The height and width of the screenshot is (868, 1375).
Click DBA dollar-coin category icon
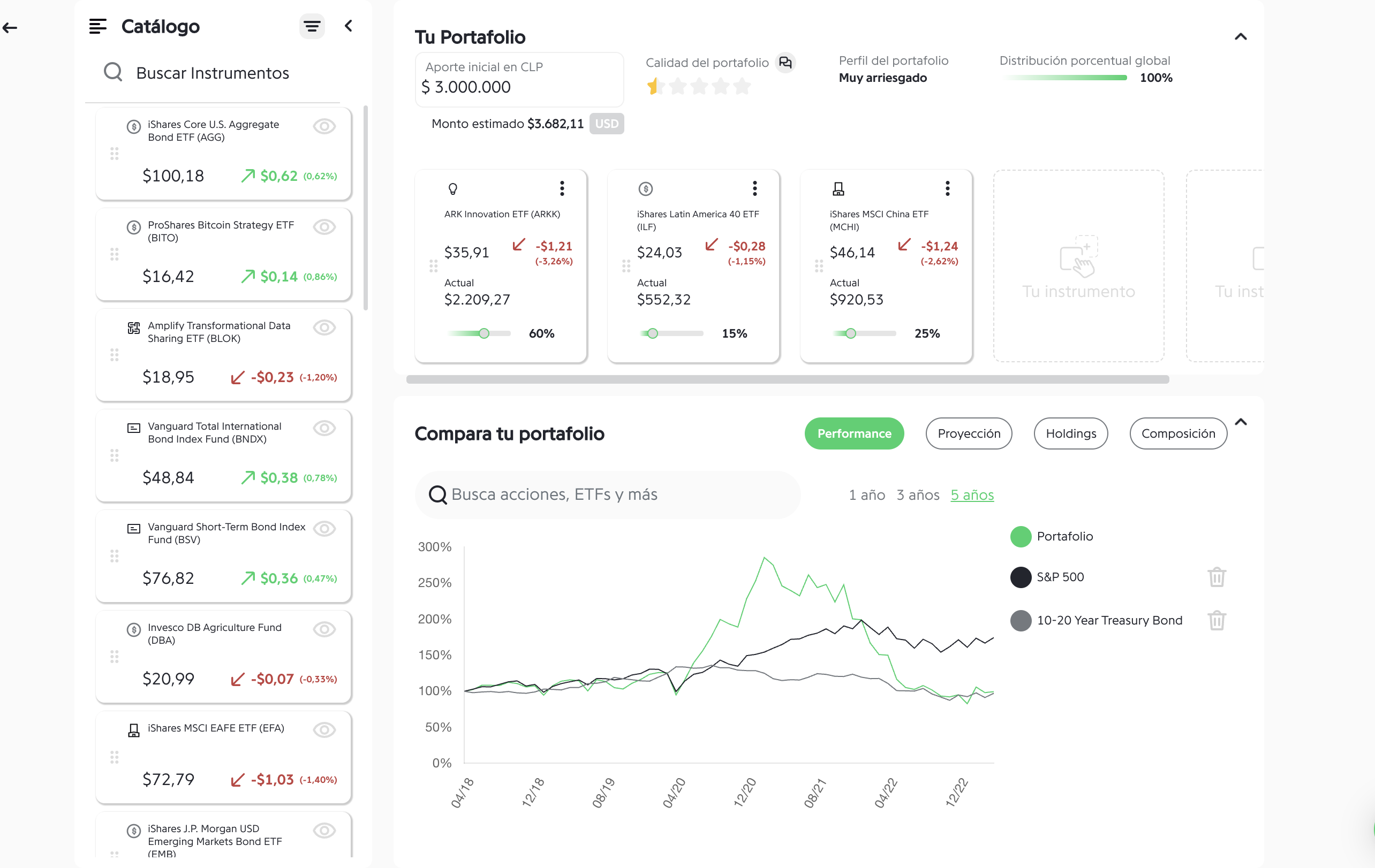point(134,629)
